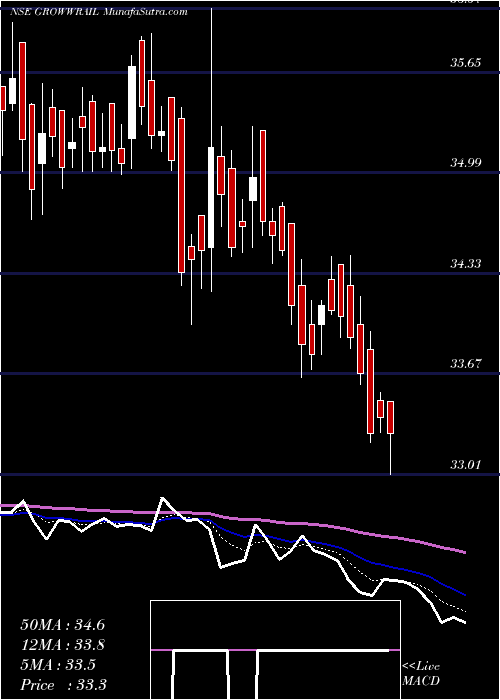Click the NSE GROWWRAIL chart title

55,12
